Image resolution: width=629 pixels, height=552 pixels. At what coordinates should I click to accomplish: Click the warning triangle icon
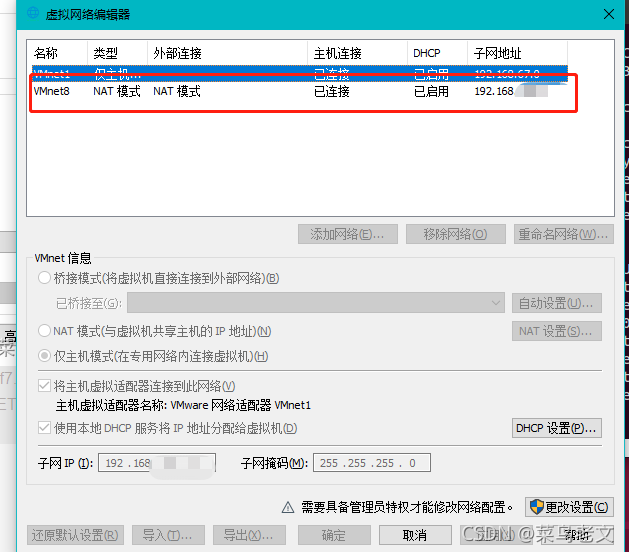(x=288, y=507)
